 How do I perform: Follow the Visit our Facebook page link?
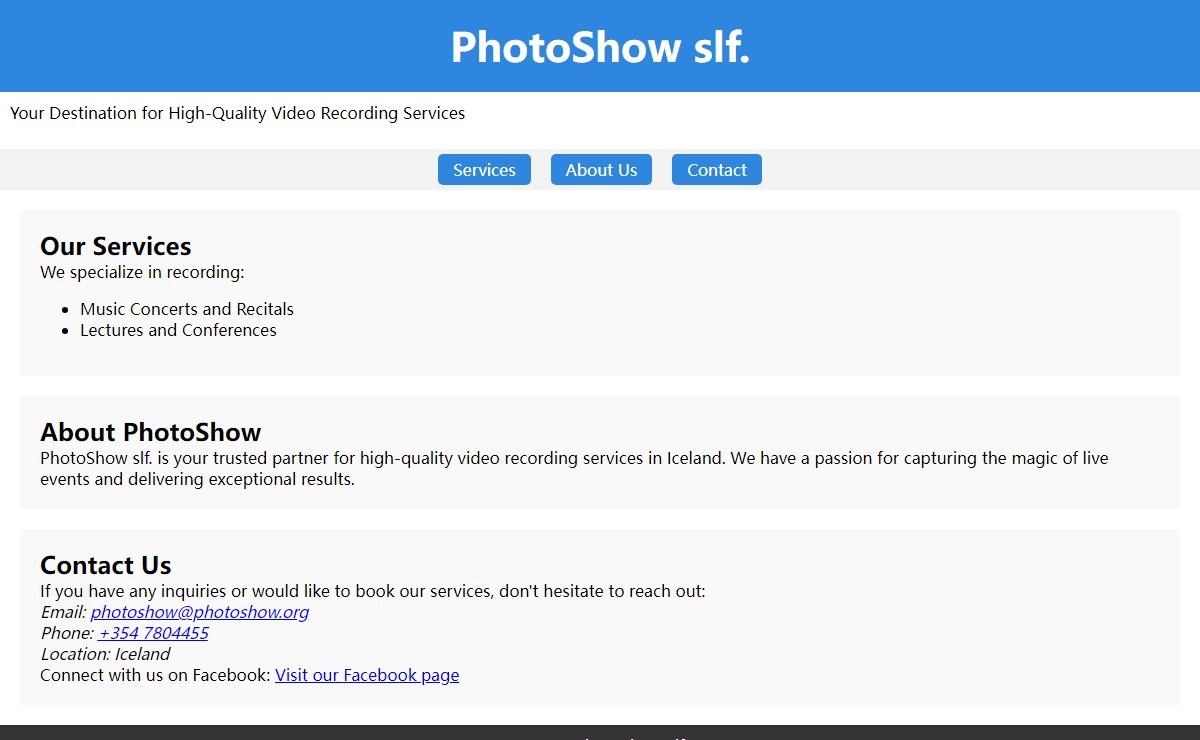coord(367,675)
